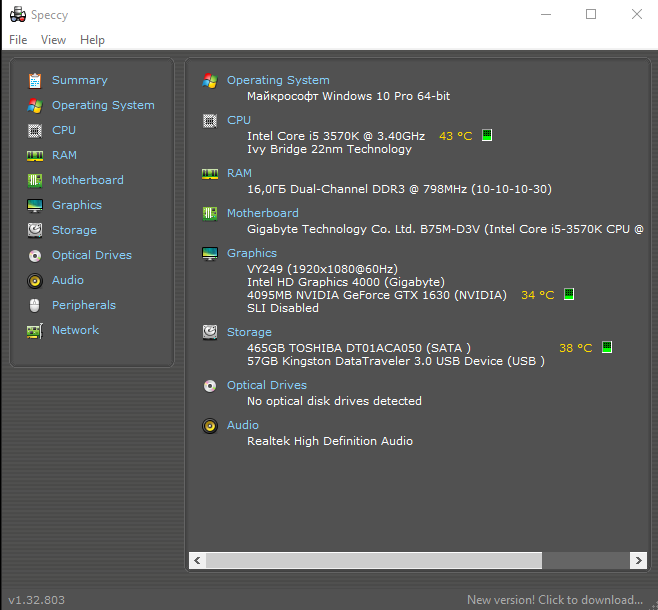Click the Summary clipboard icon in sidebar
This screenshot has width=658, height=610.
pos(35,81)
